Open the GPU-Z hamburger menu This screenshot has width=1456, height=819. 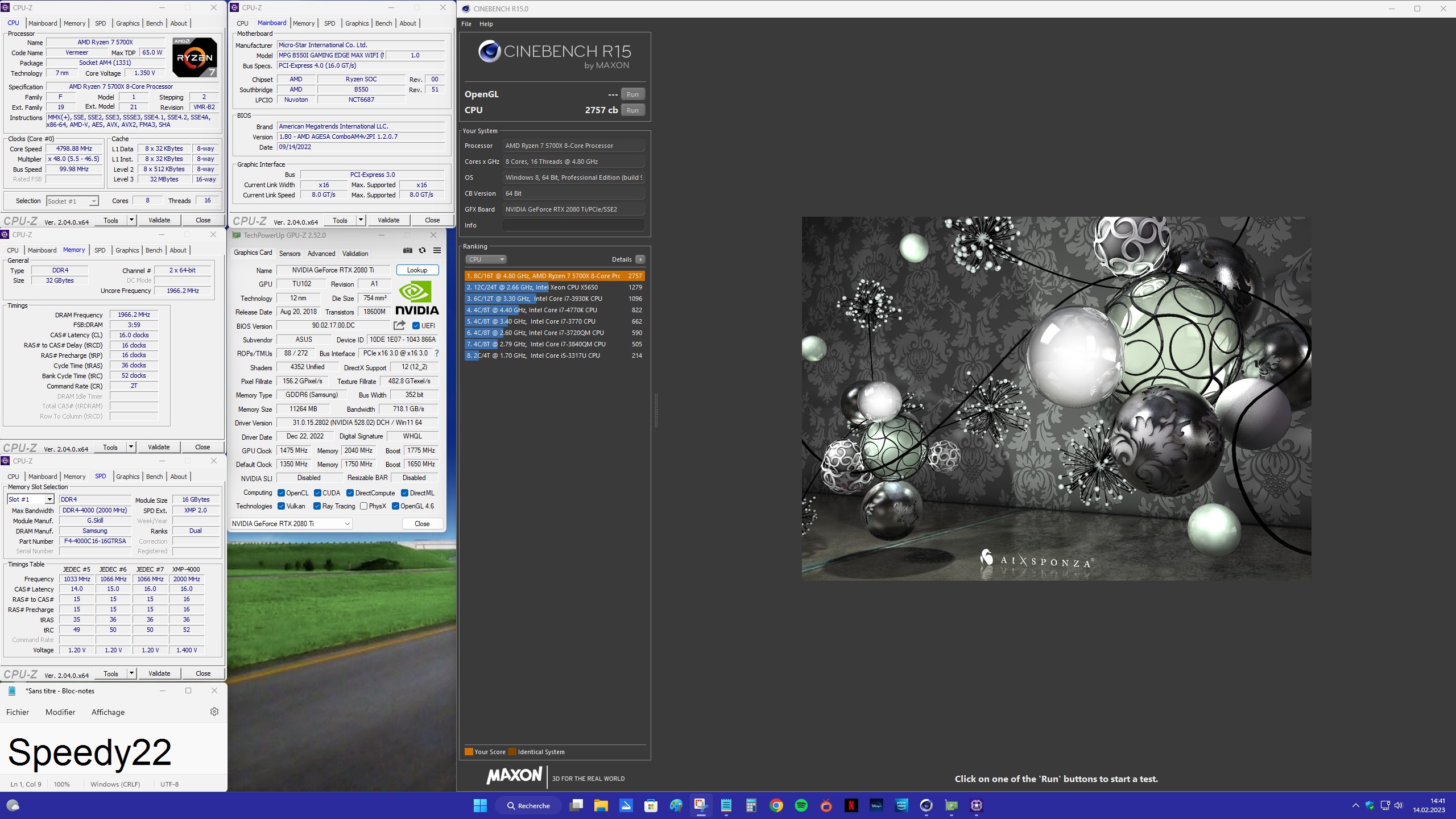437,250
